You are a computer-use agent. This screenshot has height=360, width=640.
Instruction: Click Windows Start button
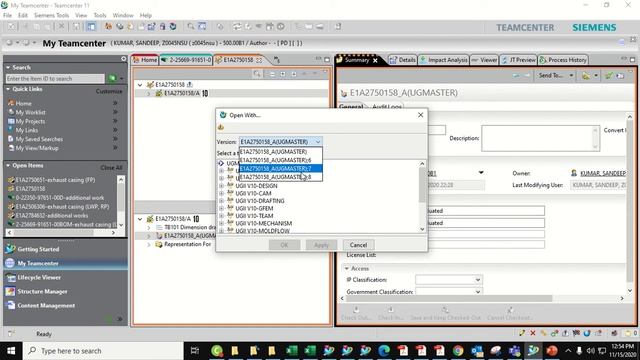11,351
